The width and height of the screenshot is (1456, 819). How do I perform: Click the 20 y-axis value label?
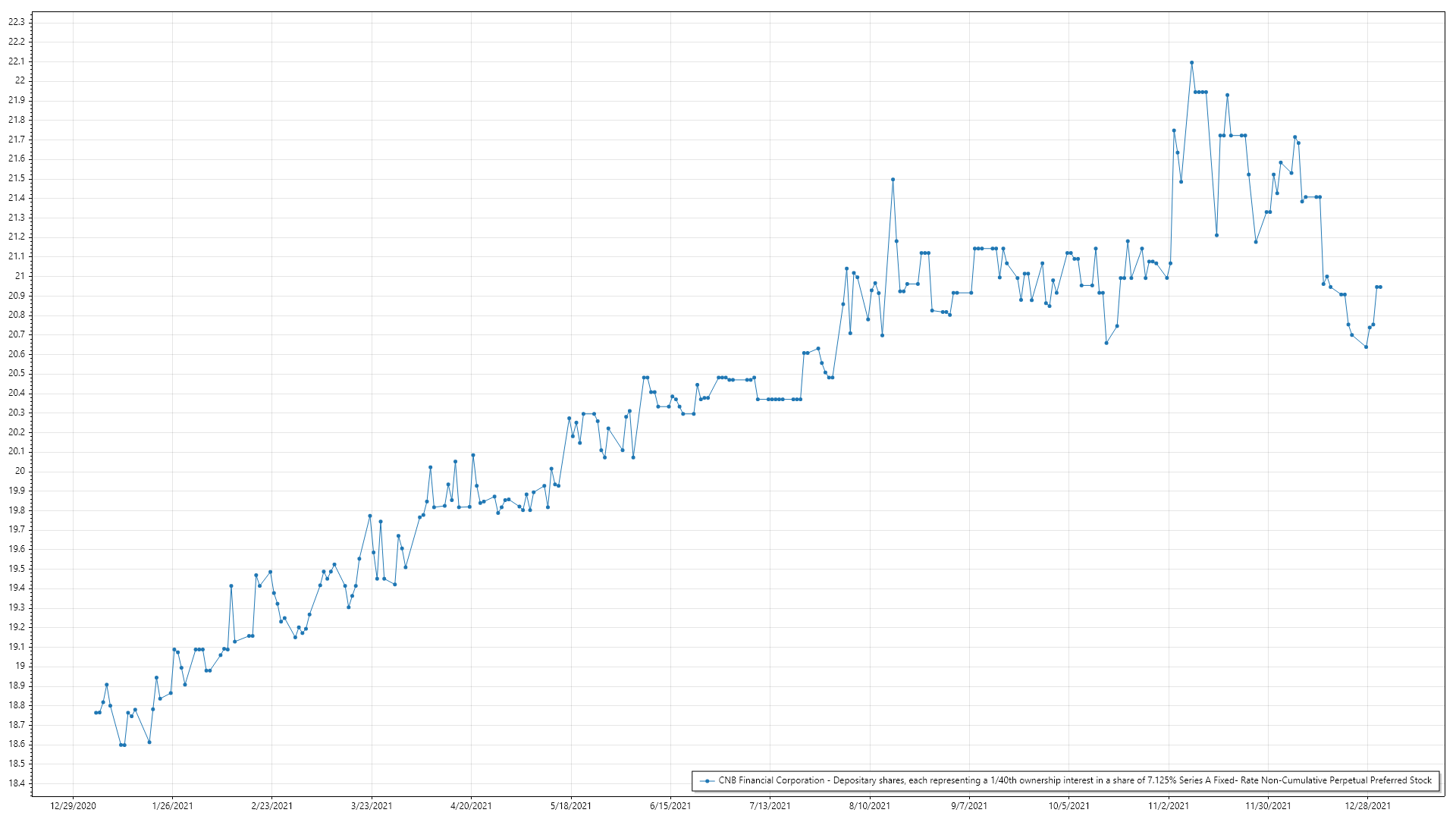point(20,471)
